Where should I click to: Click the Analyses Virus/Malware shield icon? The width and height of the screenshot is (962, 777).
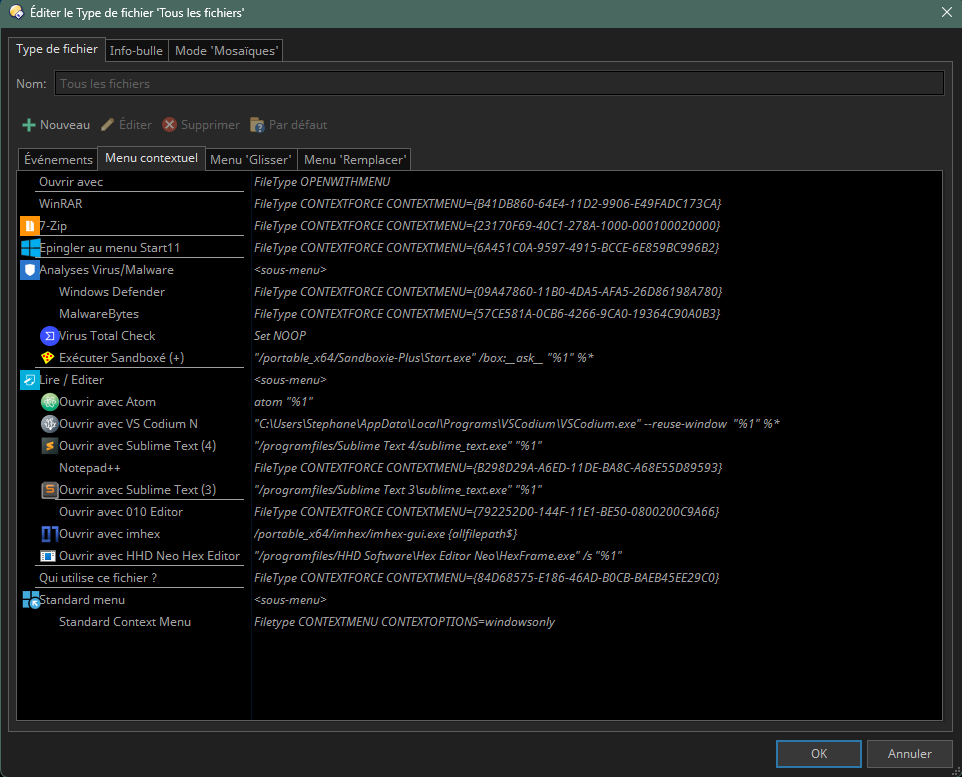point(30,270)
